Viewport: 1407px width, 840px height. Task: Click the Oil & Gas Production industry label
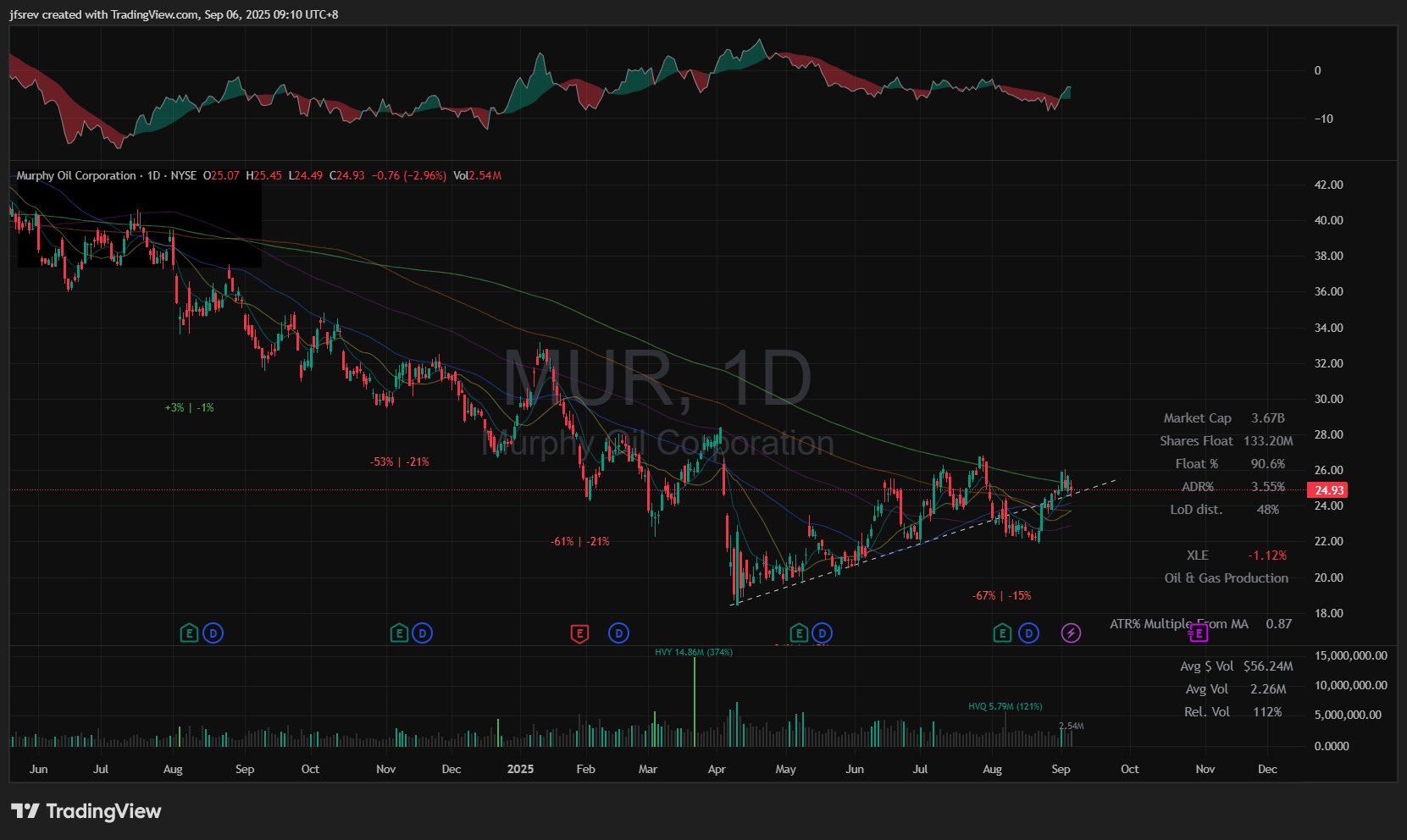coord(1227,578)
